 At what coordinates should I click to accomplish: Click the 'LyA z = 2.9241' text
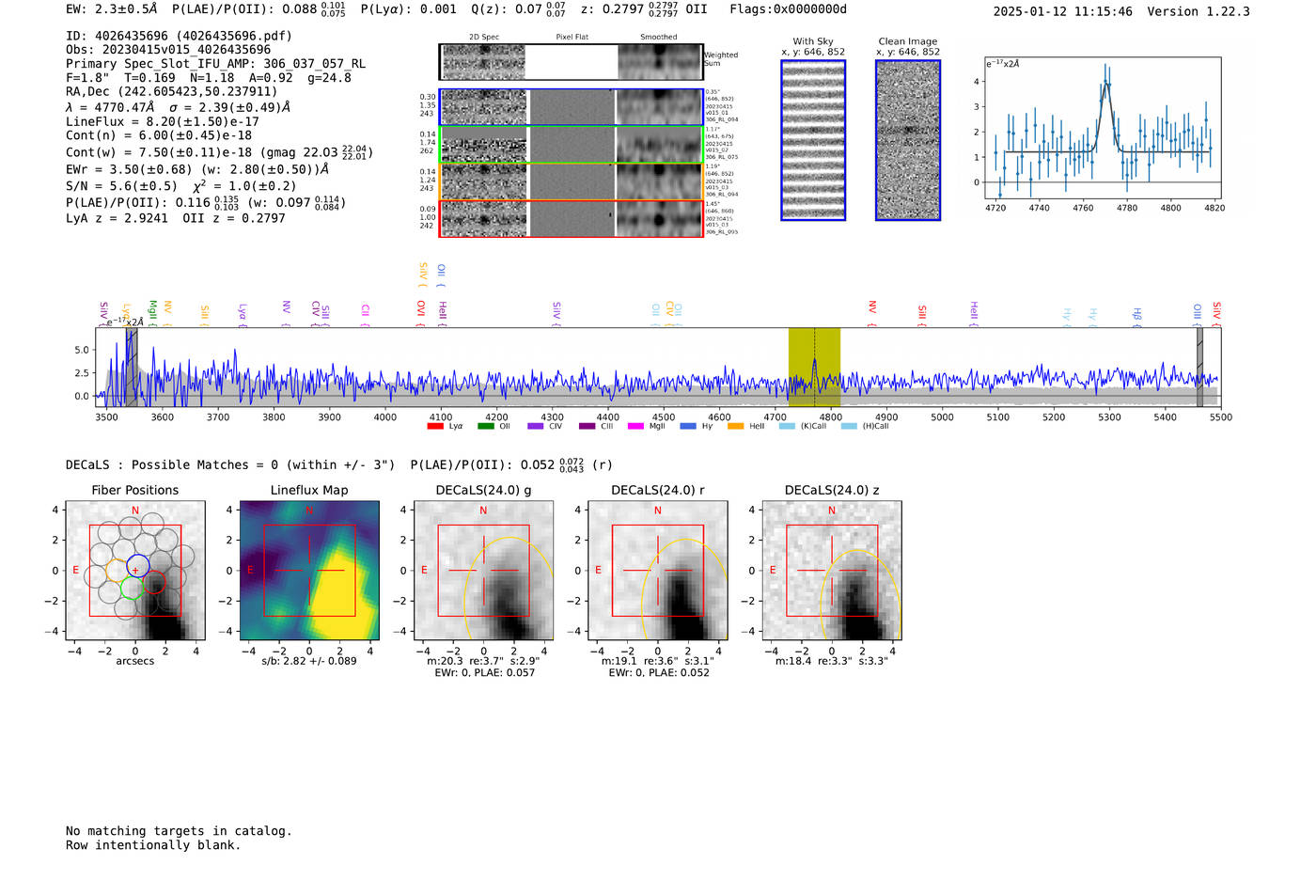(x=117, y=218)
